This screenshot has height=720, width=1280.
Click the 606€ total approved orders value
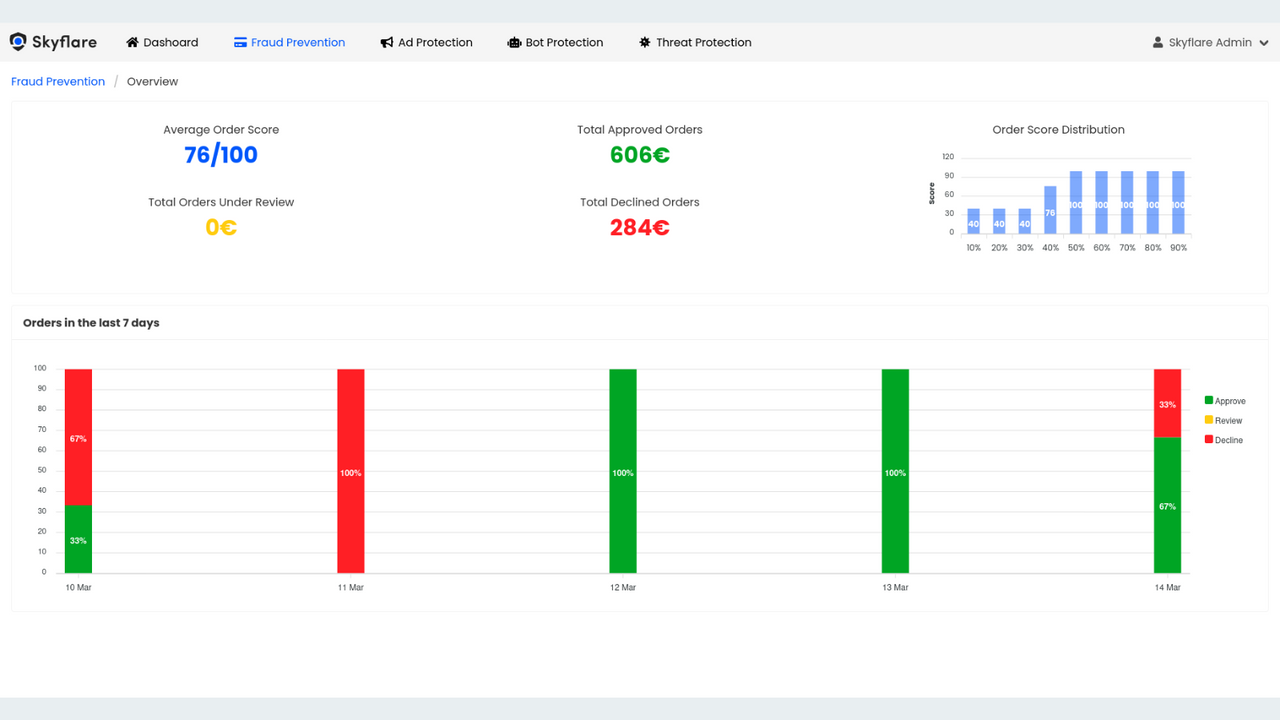point(640,155)
